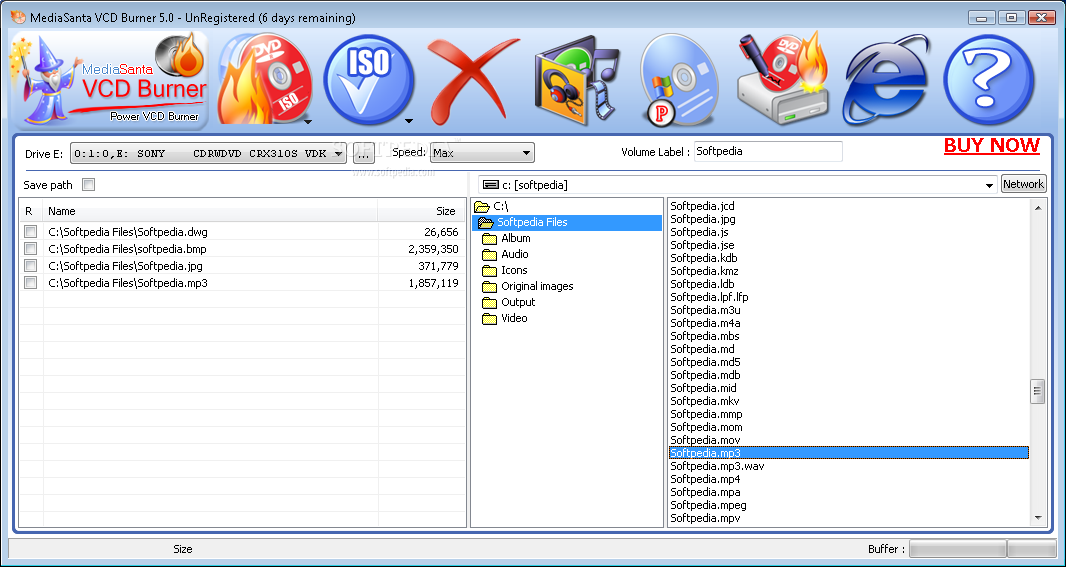Click the MediaSanta VCD Burner logo

pyautogui.click(x=110, y=80)
